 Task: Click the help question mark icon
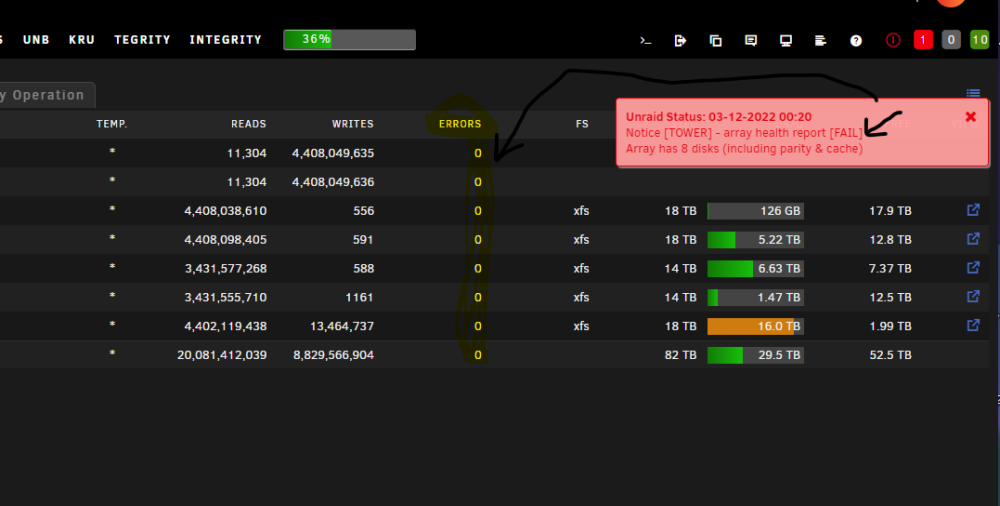[x=856, y=40]
